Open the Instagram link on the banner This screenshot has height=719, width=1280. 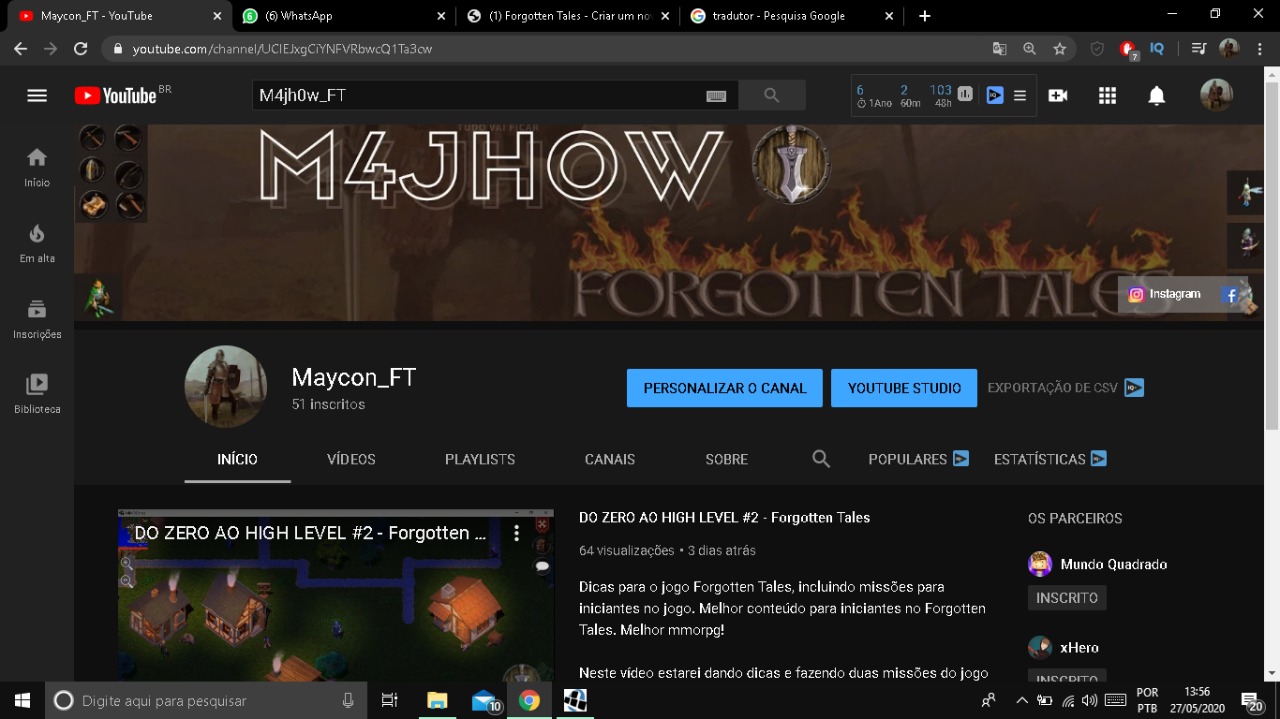1164,294
